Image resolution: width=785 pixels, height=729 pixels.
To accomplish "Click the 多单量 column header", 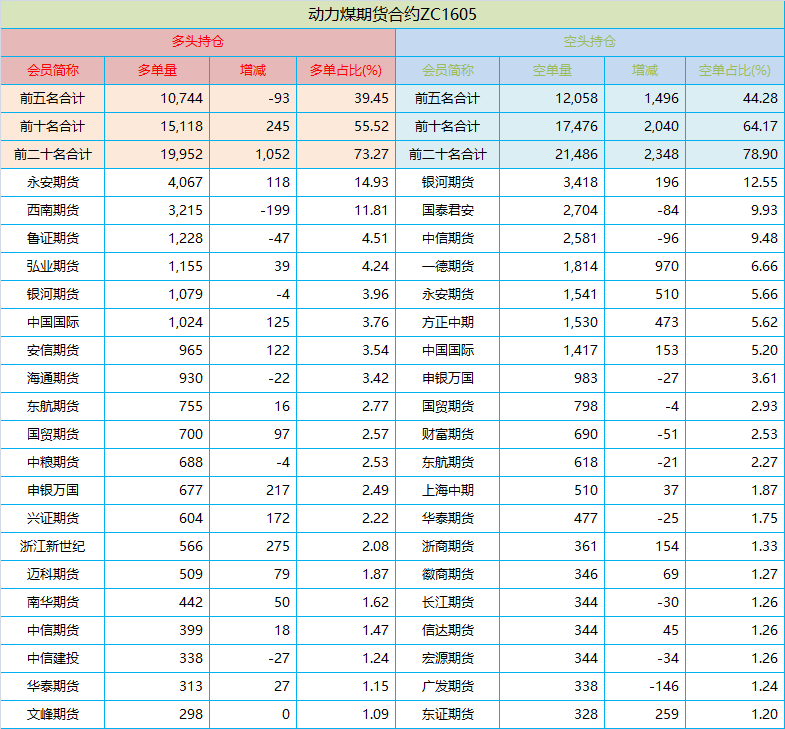I will pos(157,70).
